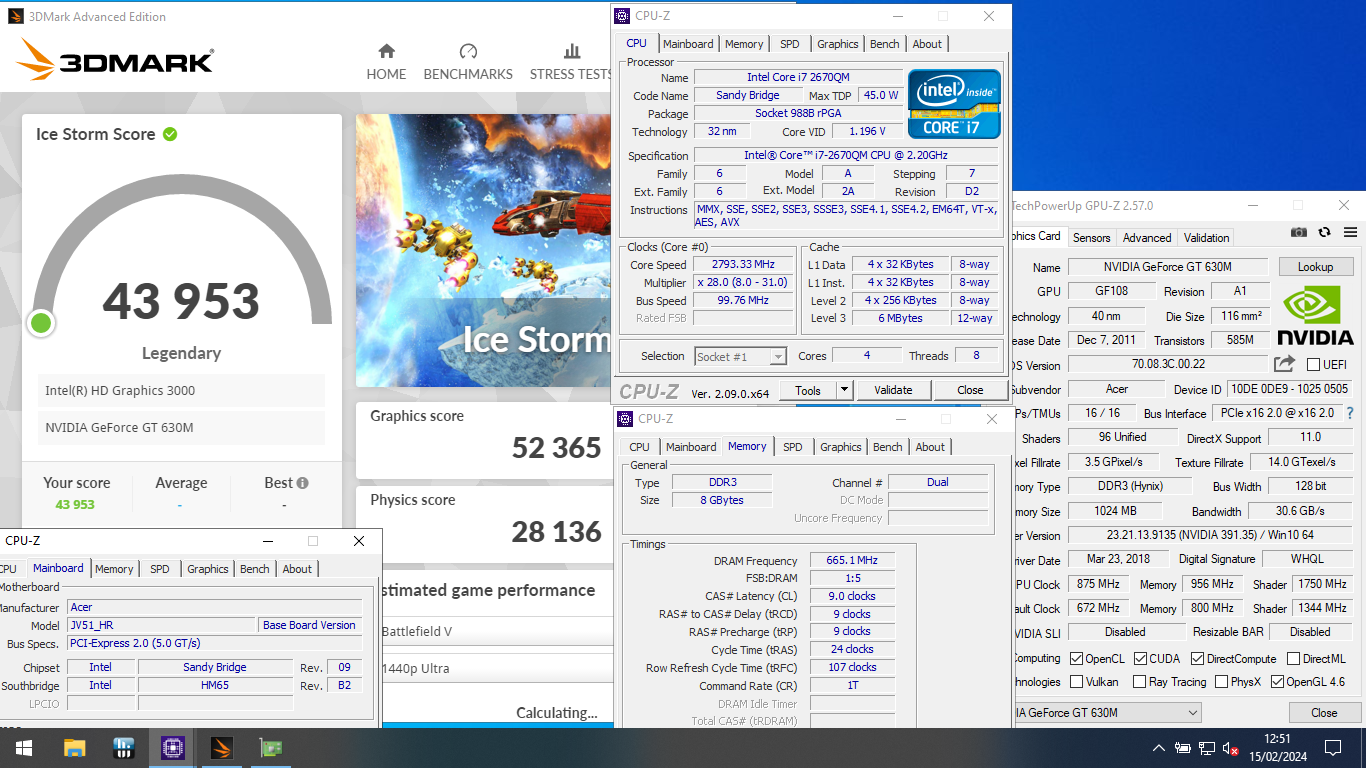Click the Base Board Version field in CPU-Z Mainboard

(309, 625)
